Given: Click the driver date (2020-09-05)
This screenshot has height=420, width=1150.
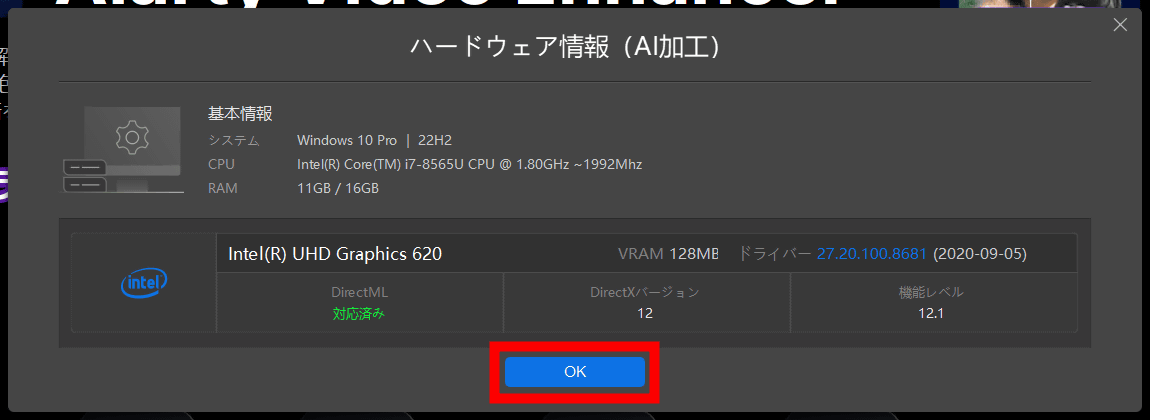Looking at the screenshot, I should tap(980, 254).
